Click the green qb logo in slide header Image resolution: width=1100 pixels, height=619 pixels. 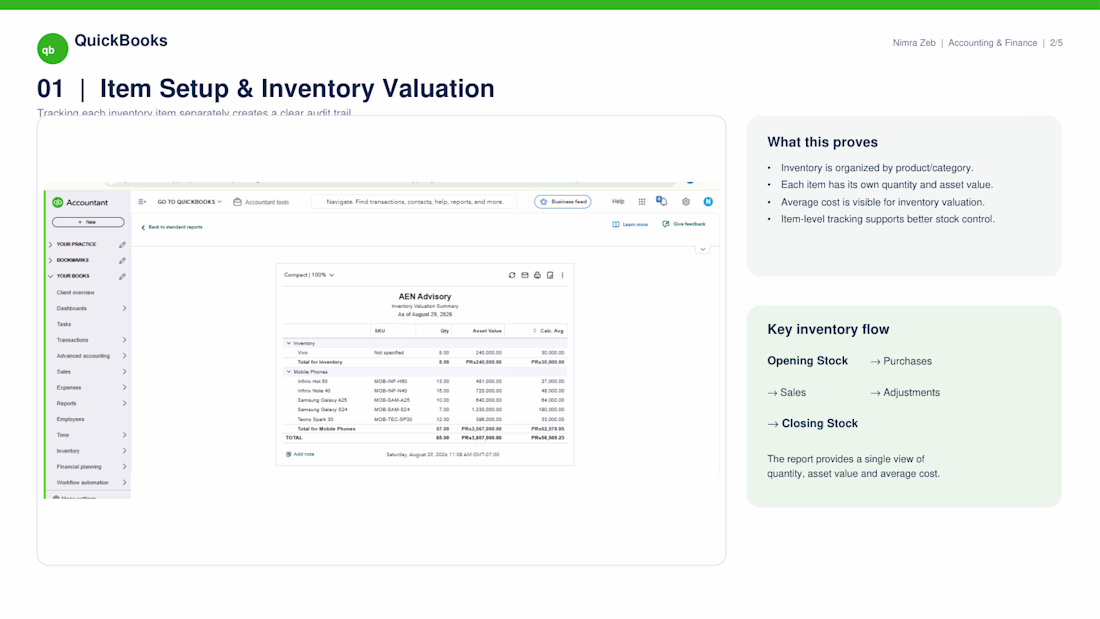pos(53,49)
